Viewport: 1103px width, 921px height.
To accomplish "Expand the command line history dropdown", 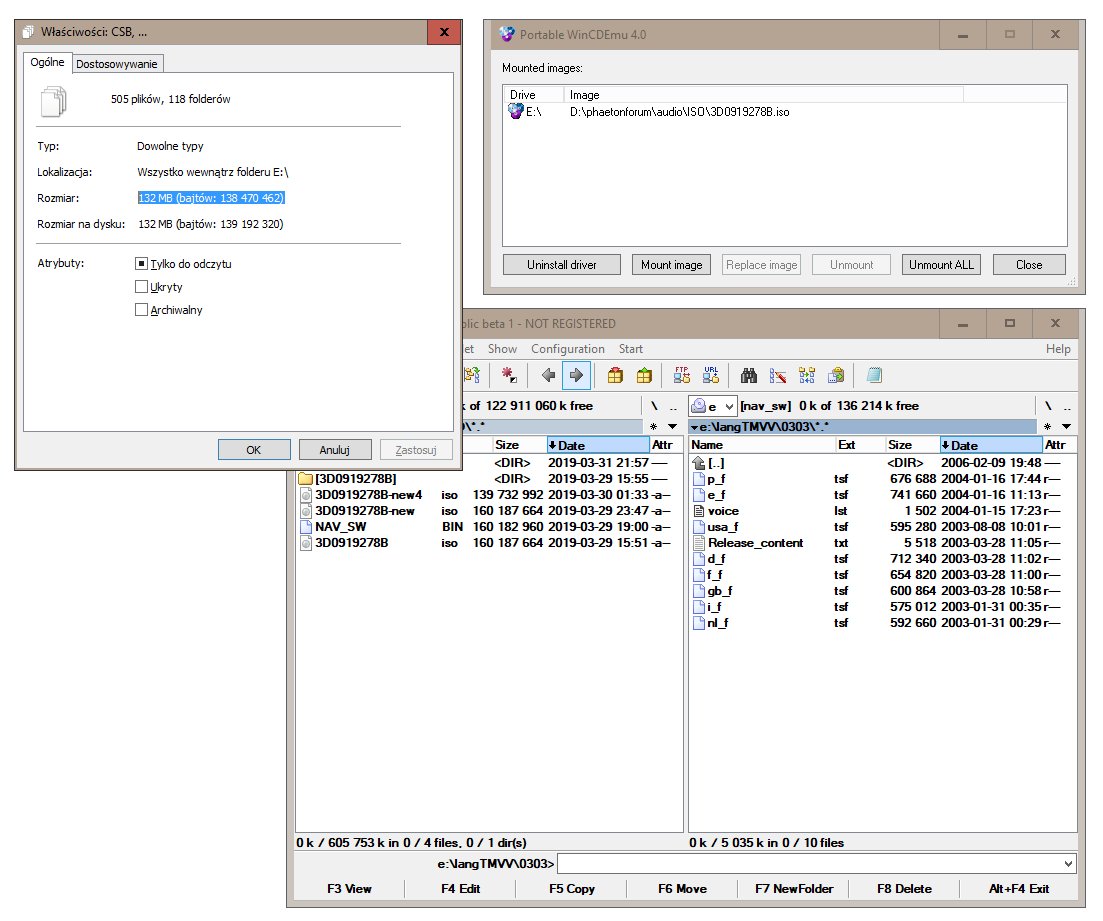I will [1068, 863].
